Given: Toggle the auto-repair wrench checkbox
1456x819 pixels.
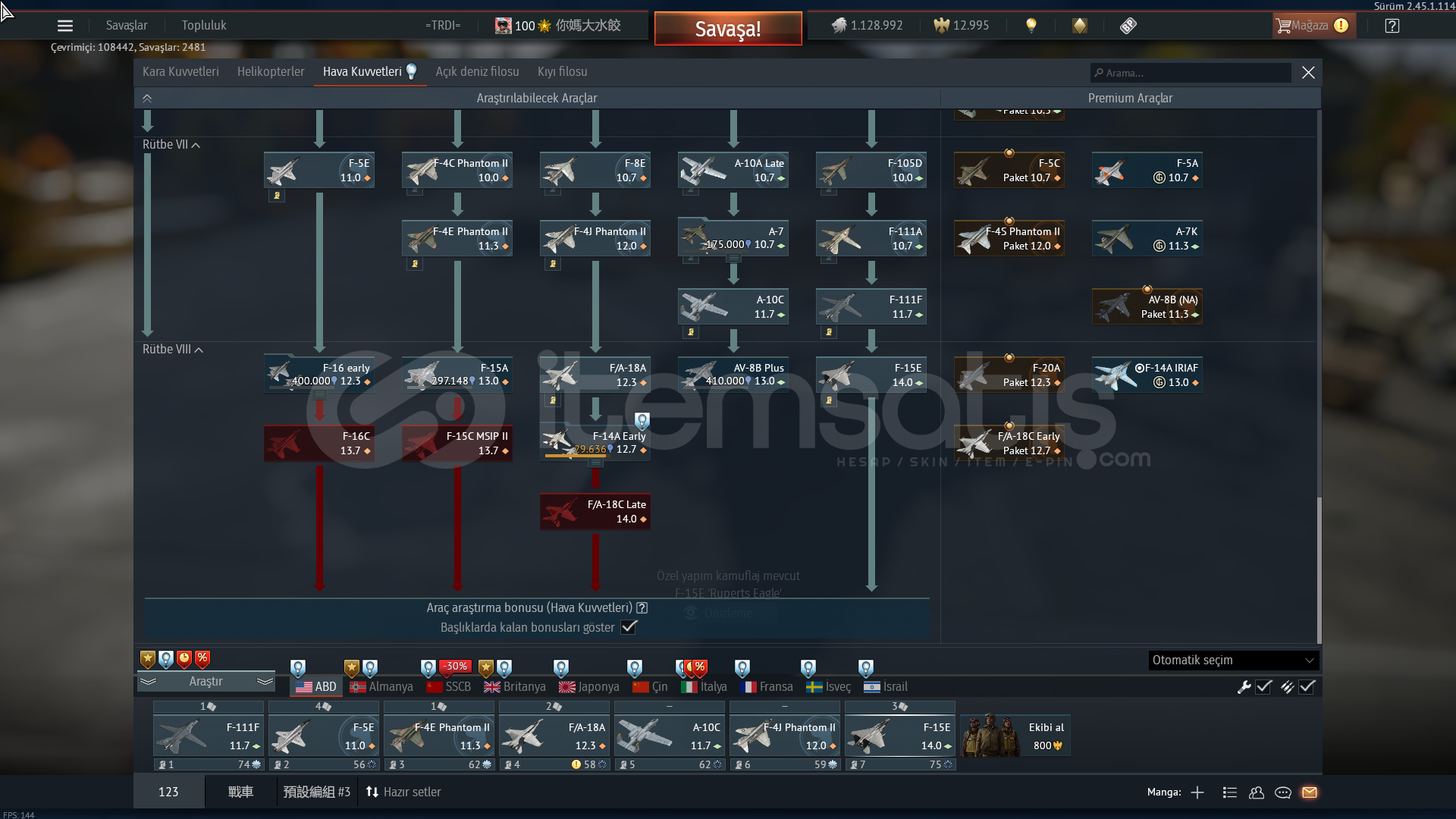Looking at the screenshot, I should point(1263,687).
